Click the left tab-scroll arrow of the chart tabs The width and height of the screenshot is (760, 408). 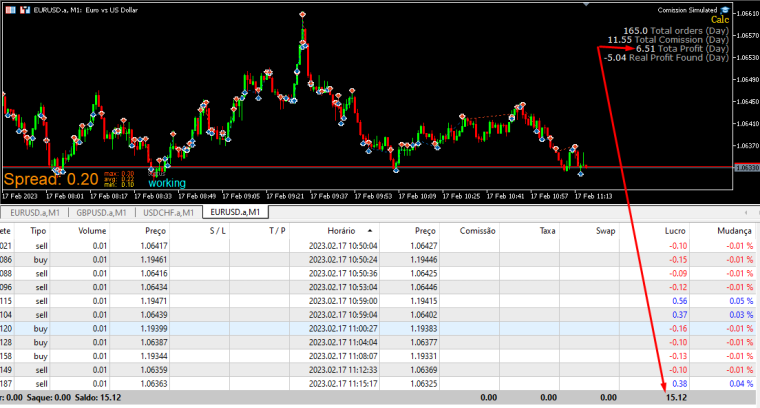tap(745, 212)
